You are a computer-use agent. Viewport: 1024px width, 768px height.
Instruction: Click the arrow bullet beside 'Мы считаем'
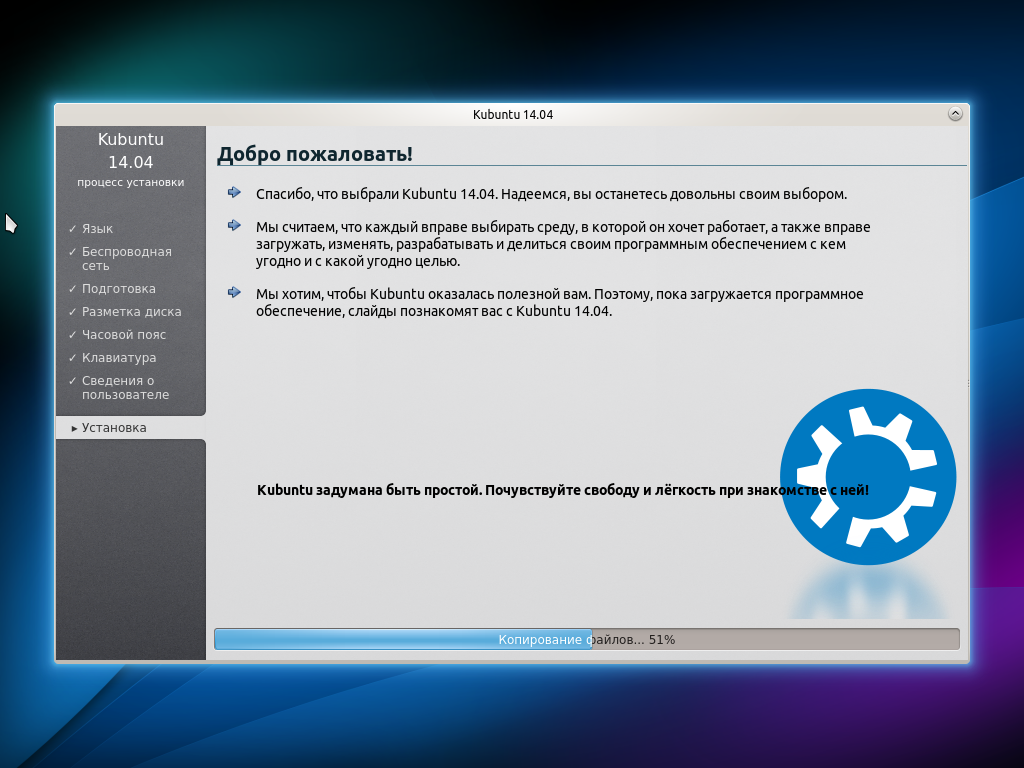click(x=234, y=225)
